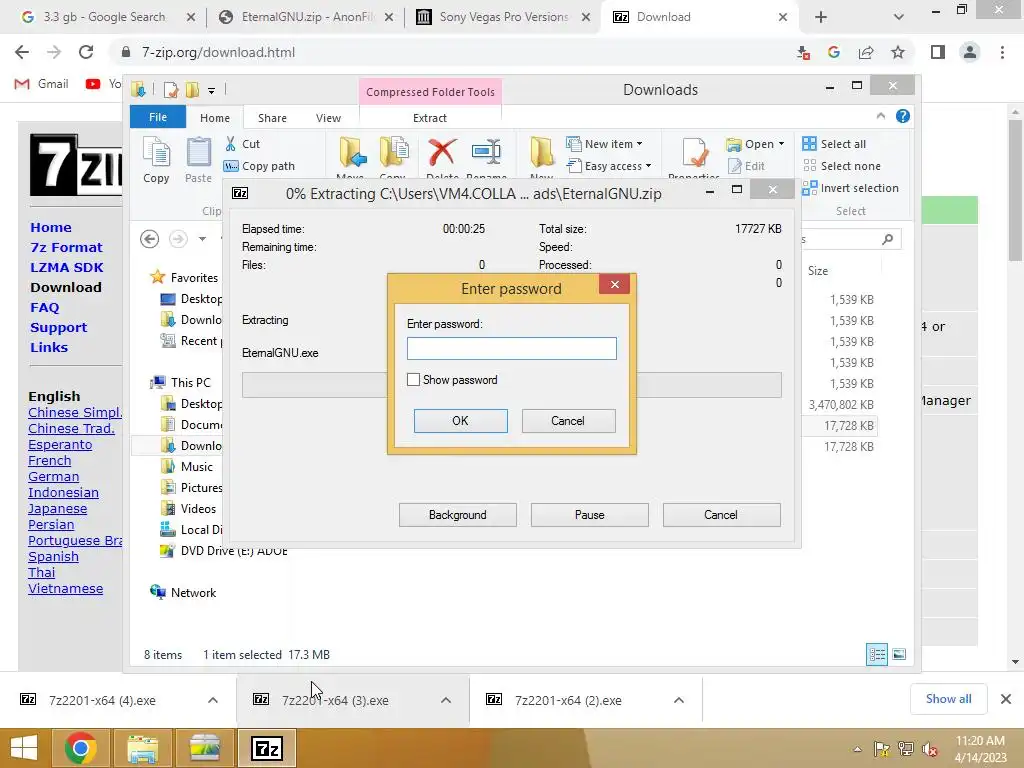Viewport: 1024px width, 768px height.
Task: Expand the Open dropdown in ribbon
Action: click(781, 144)
